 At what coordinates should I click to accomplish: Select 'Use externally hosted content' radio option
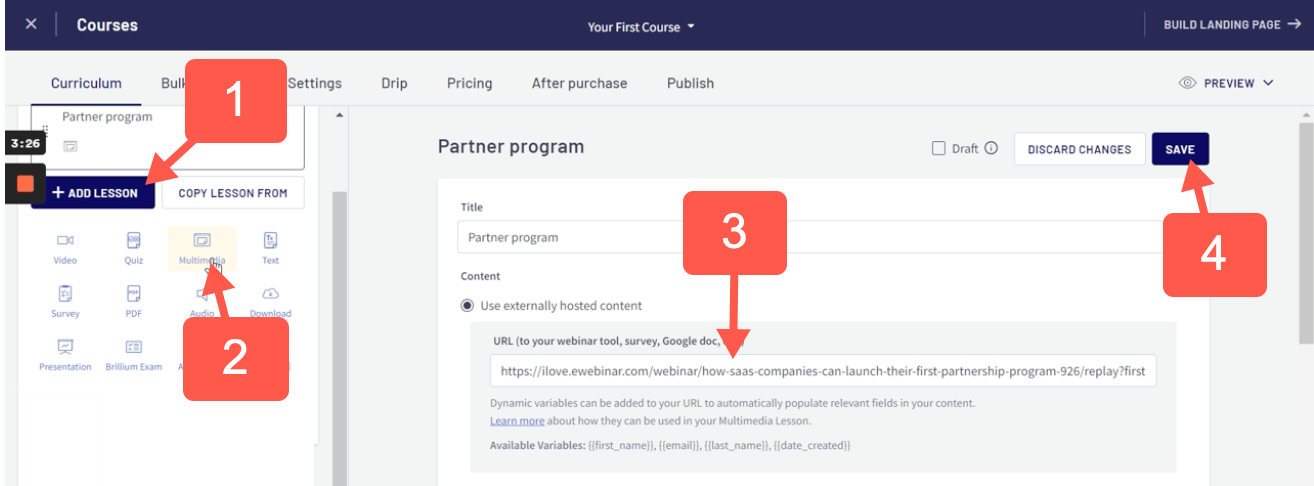coord(467,306)
